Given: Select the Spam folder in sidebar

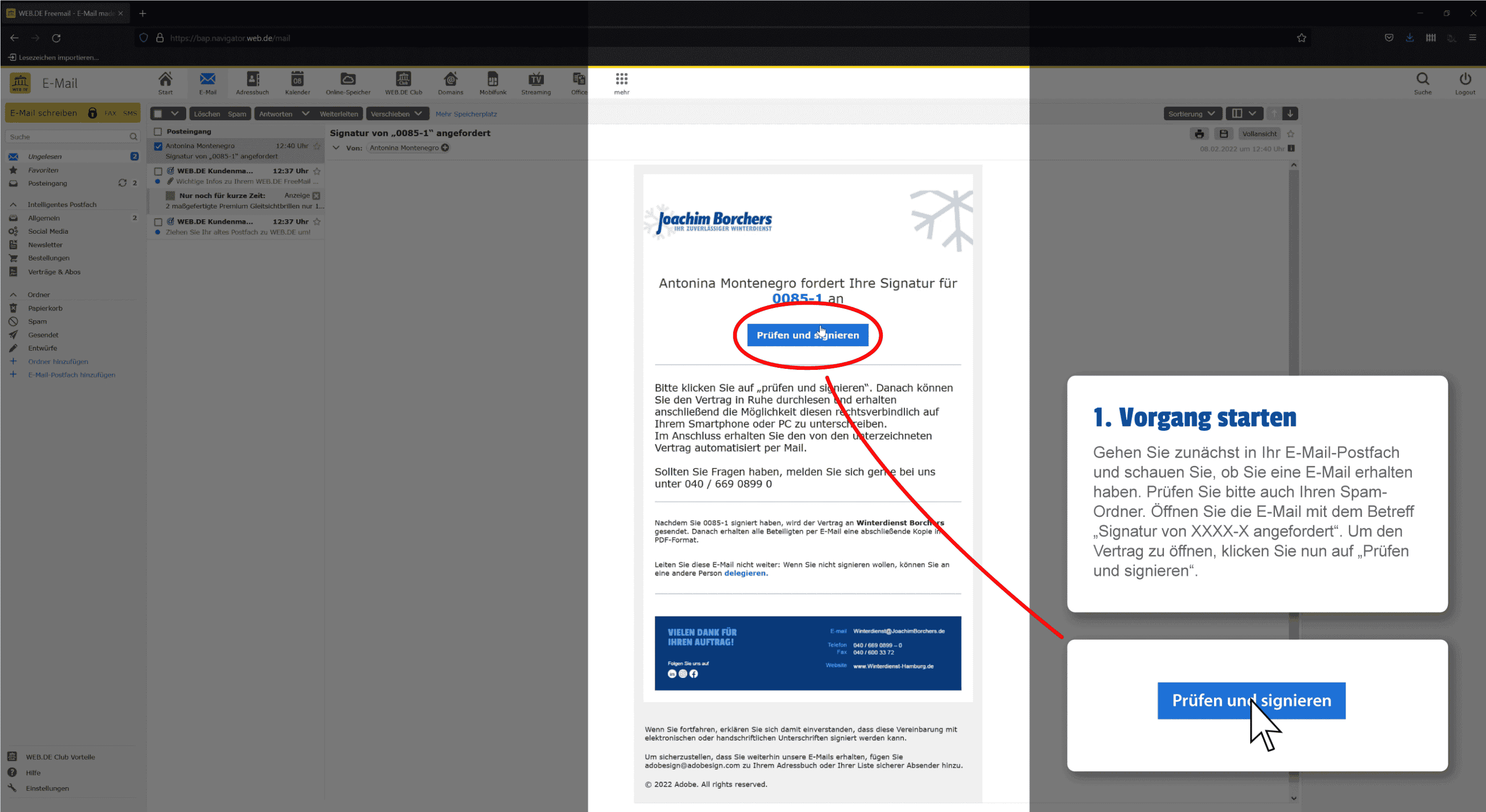Looking at the screenshot, I should click(38, 321).
